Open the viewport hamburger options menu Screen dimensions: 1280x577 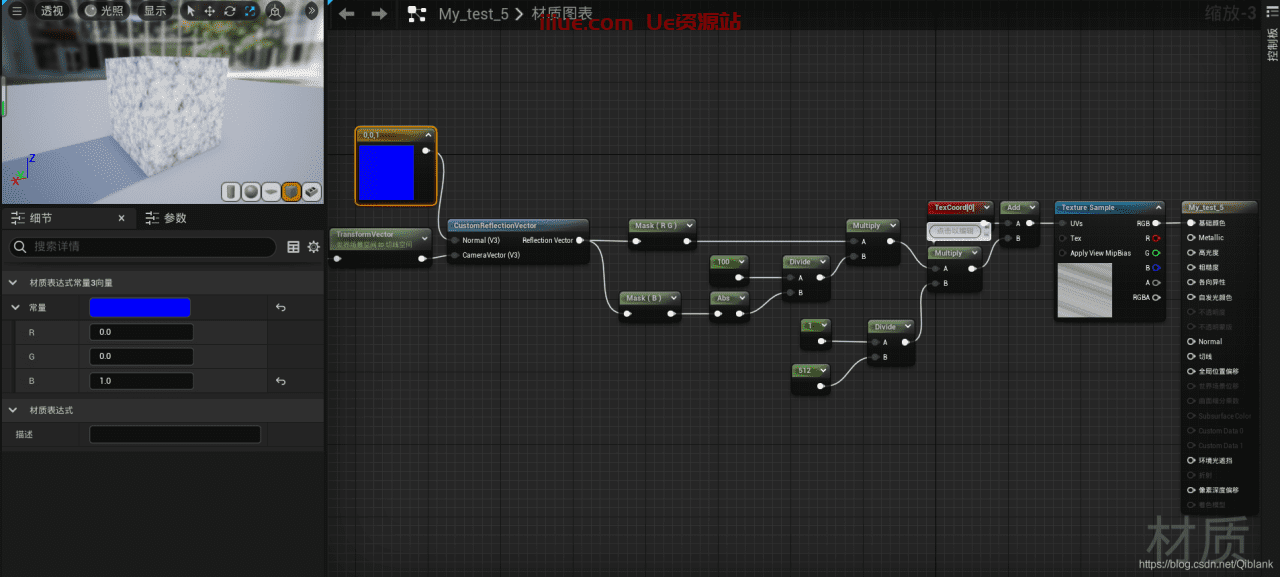click(16, 11)
